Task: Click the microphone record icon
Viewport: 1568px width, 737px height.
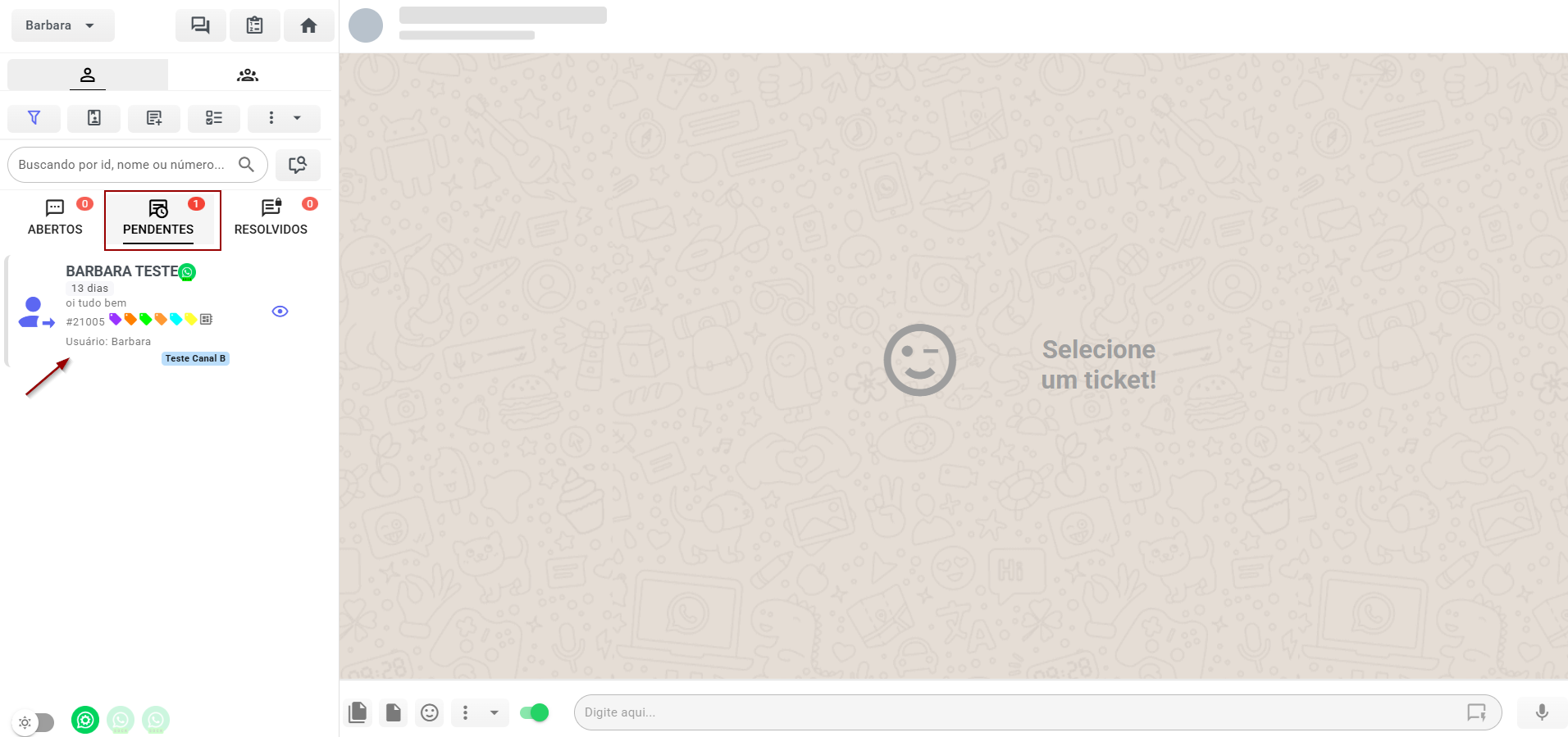Action: [1541, 712]
